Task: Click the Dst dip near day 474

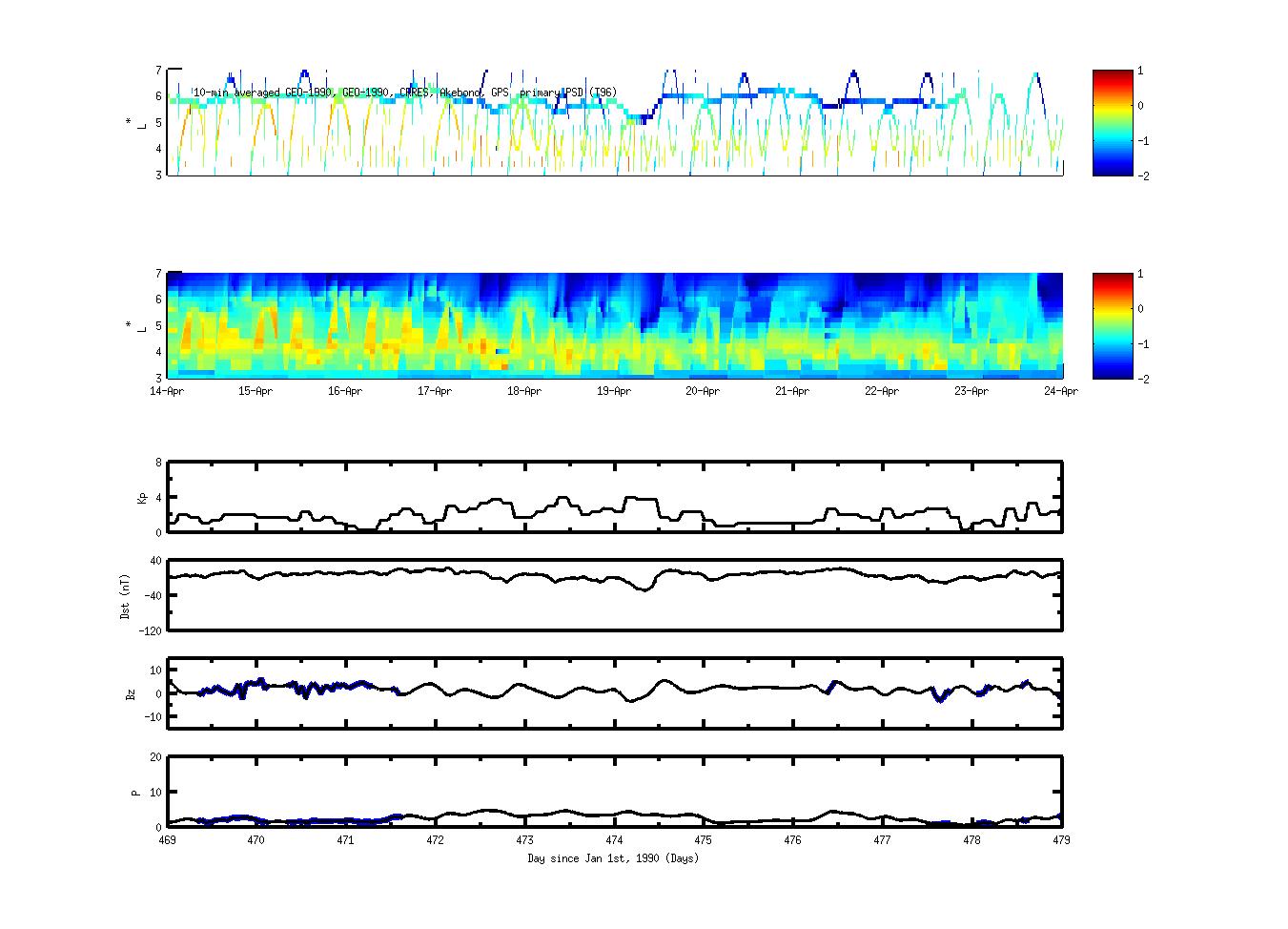Action: 645,589
